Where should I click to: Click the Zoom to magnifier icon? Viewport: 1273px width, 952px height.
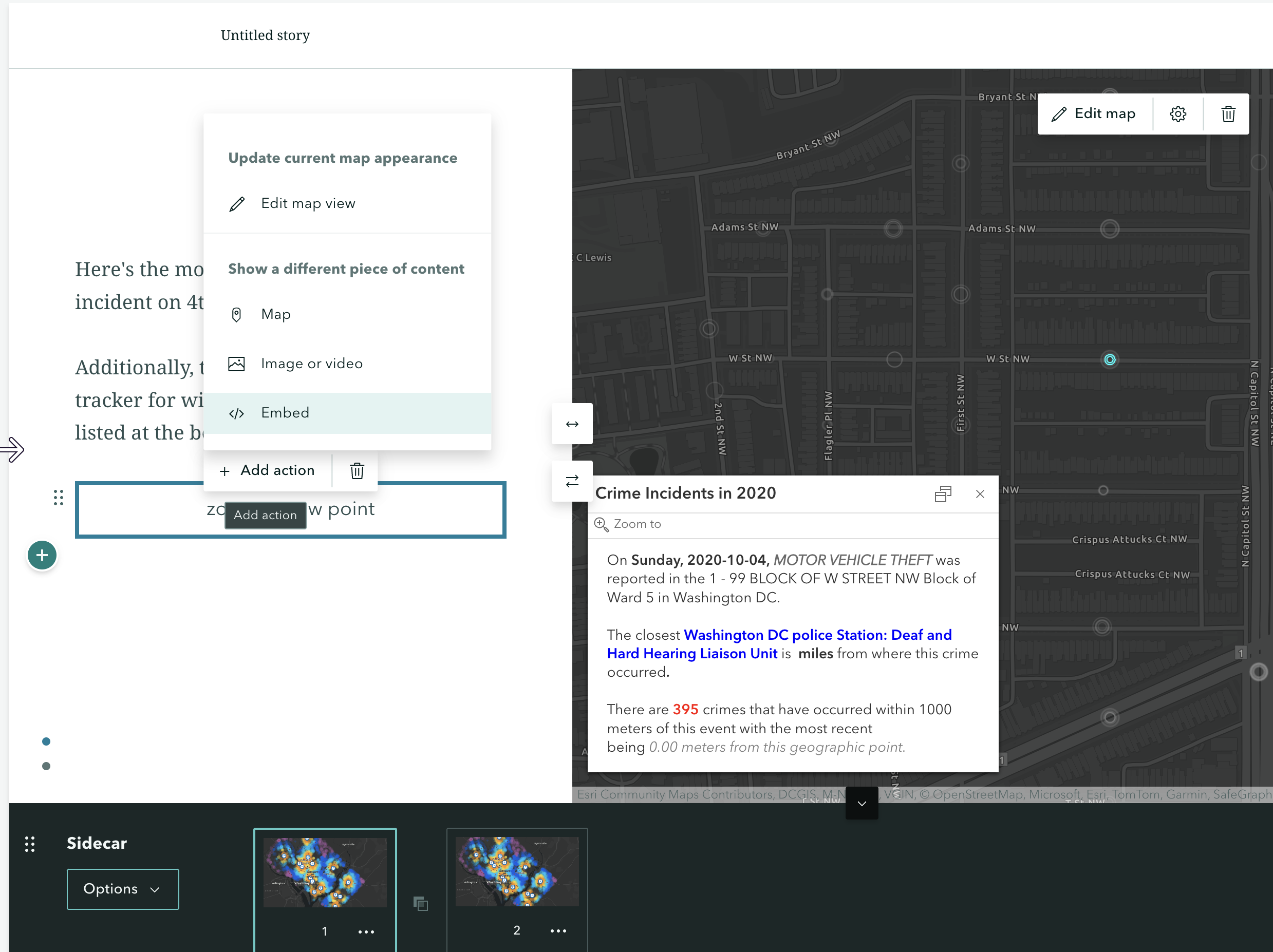tap(602, 524)
